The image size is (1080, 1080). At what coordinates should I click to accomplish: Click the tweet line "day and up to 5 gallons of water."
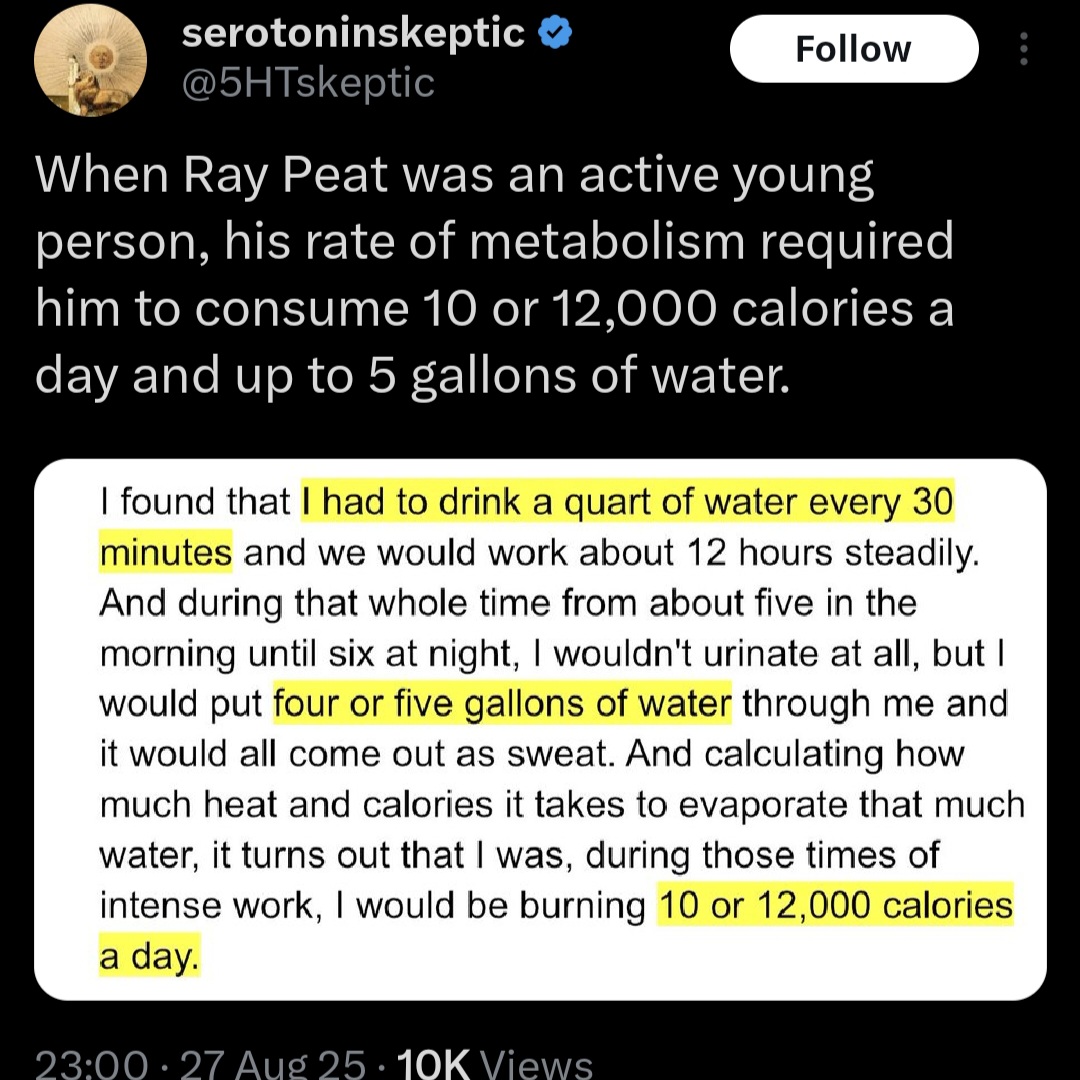pyautogui.click(x=413, y=375)
